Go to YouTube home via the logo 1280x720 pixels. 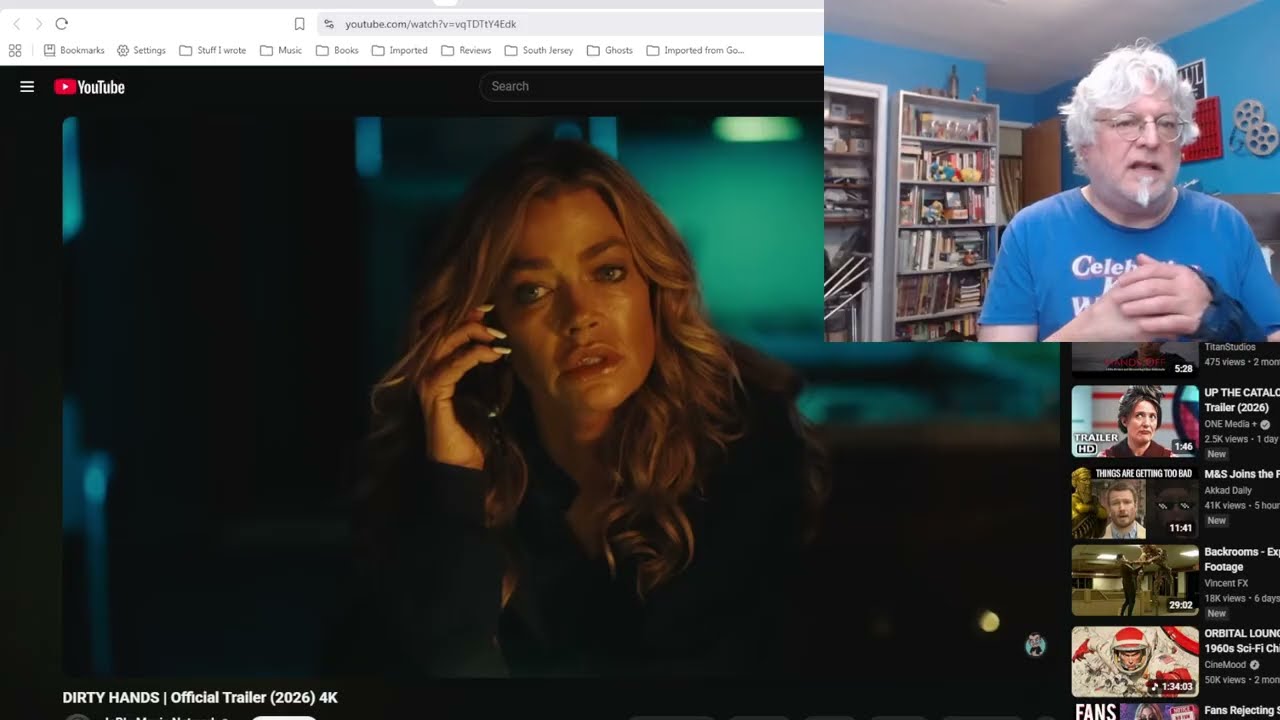(x=90, y=87)
